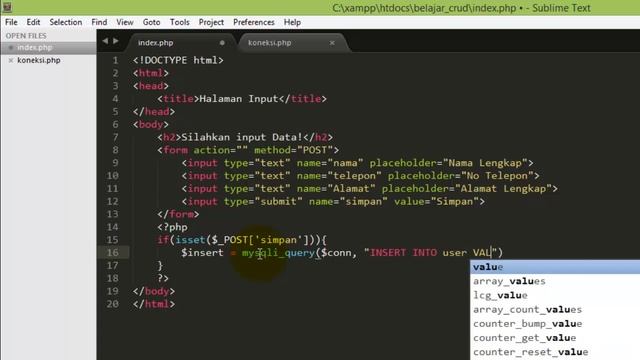This screenshot has height=360, width=640.
Task: Choose 'counter_bump_value' autocomplete suggestion
Action: point(555,324)
